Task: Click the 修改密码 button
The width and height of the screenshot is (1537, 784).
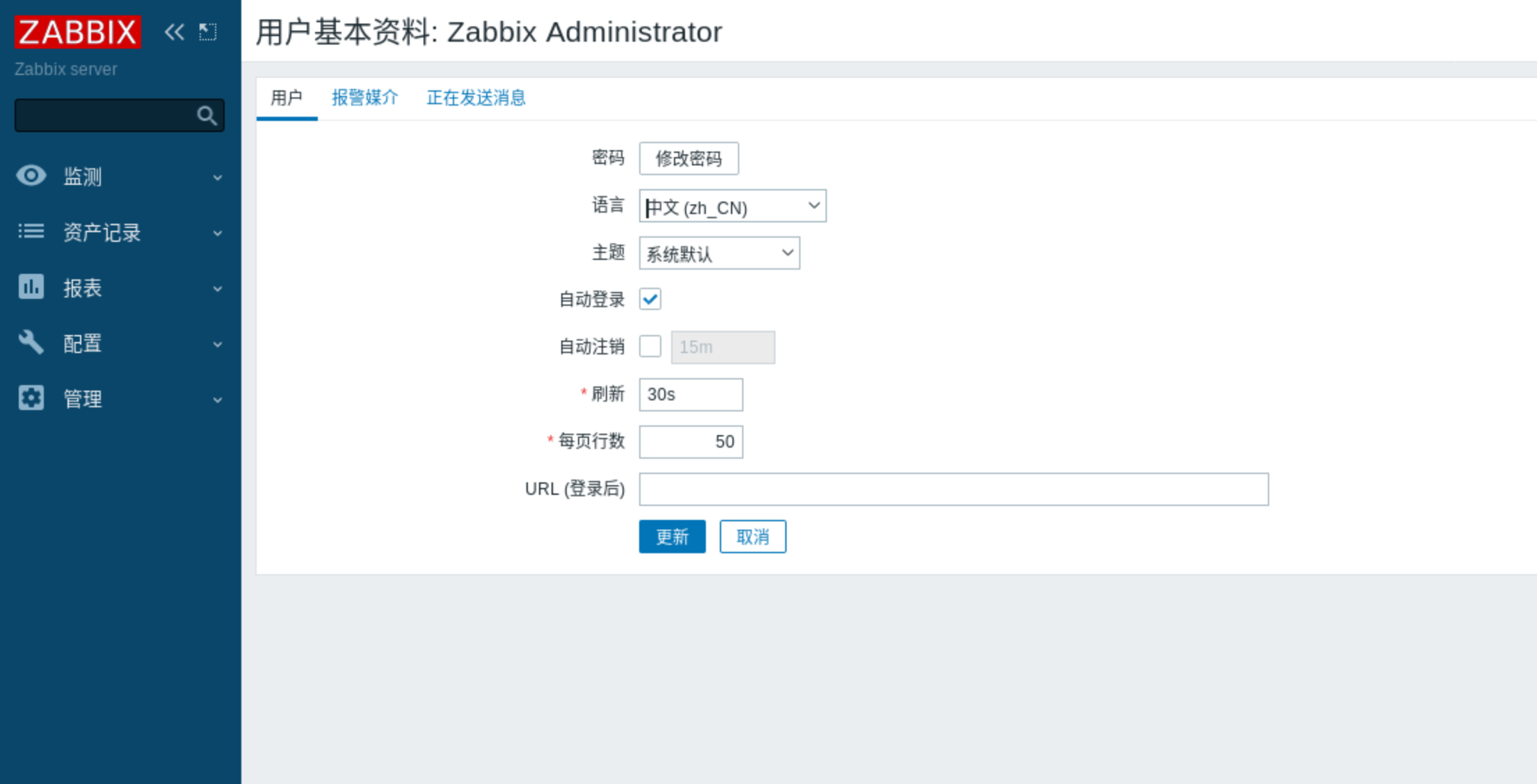Action: 689,158
